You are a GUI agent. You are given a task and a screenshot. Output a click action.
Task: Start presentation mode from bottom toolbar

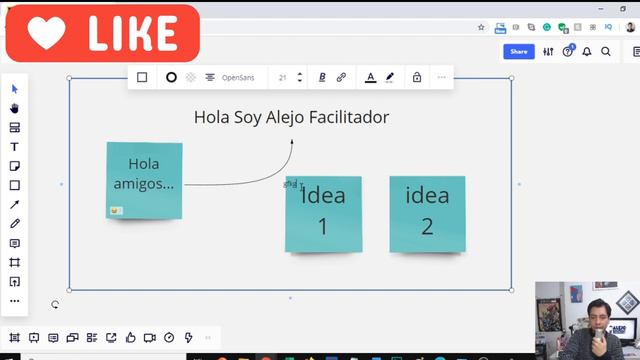[x=34, y=338]
